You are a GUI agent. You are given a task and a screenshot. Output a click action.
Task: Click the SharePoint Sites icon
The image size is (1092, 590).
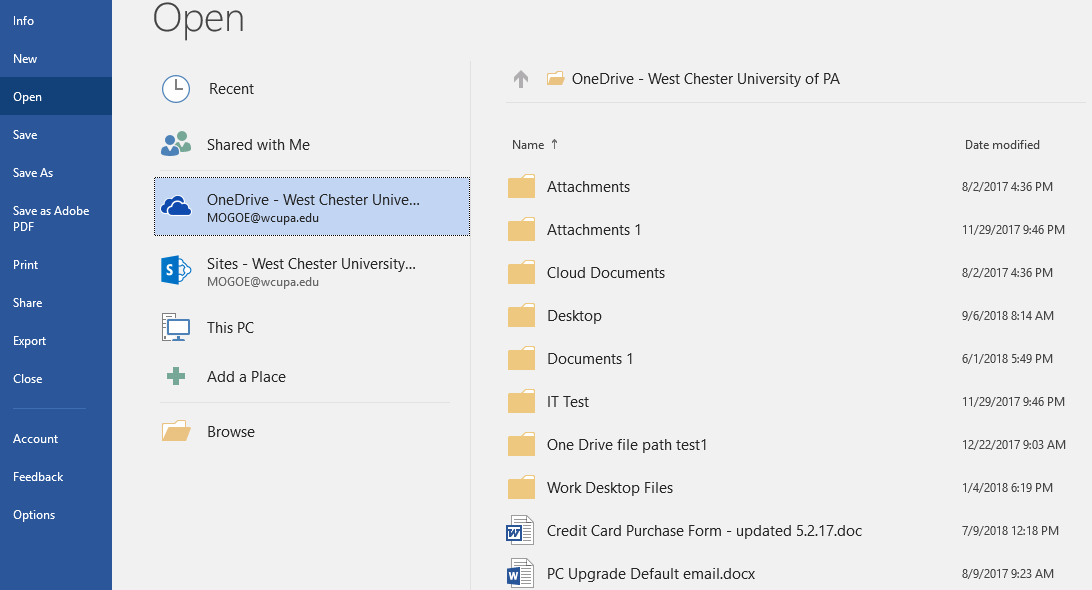[x=176, y=270]
